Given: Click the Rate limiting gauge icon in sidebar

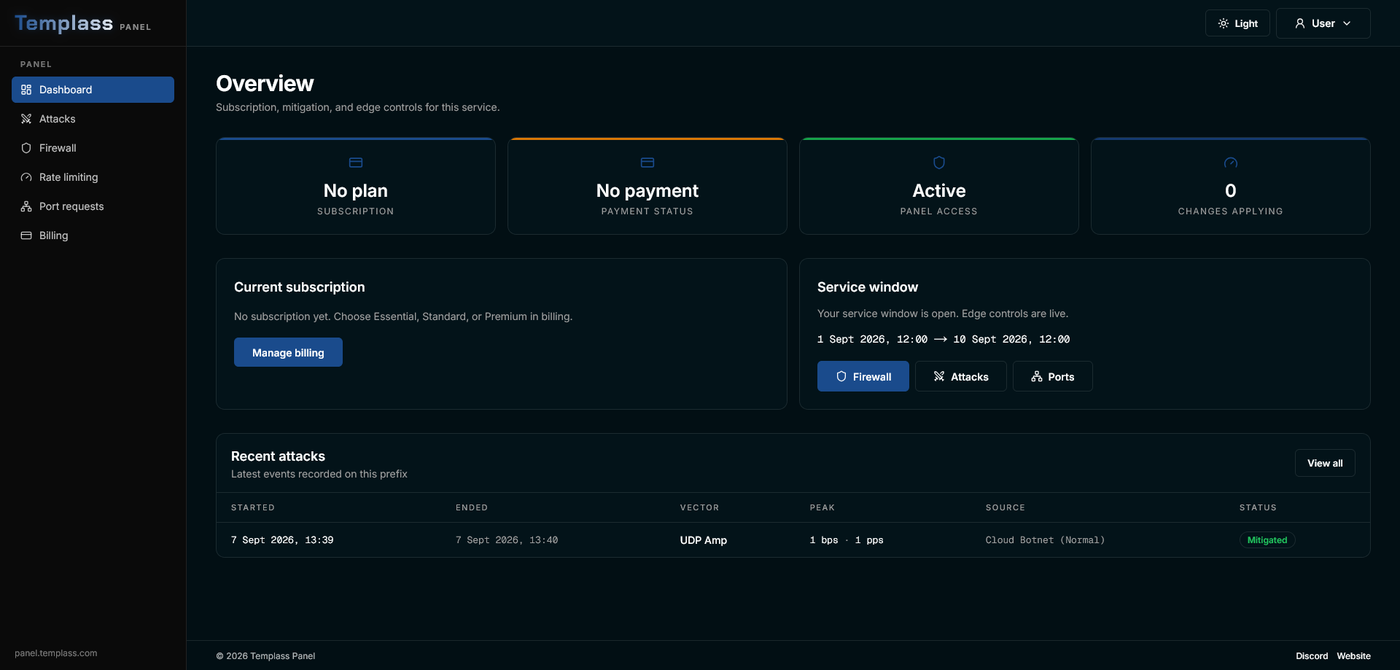Looking at the screenshot, I should (x=26, y=177).
